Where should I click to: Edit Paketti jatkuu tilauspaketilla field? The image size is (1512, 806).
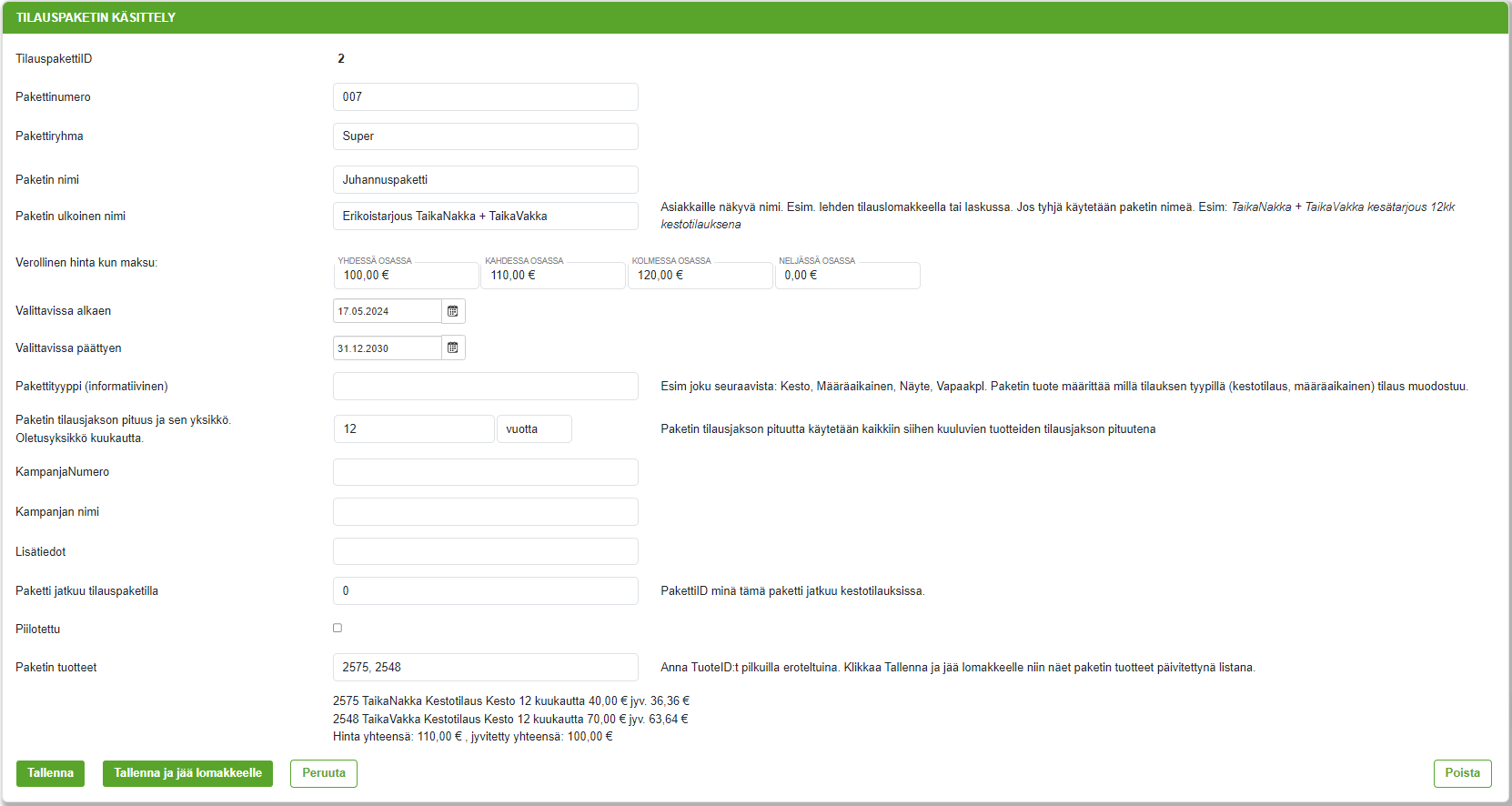[x=486, y=590]
